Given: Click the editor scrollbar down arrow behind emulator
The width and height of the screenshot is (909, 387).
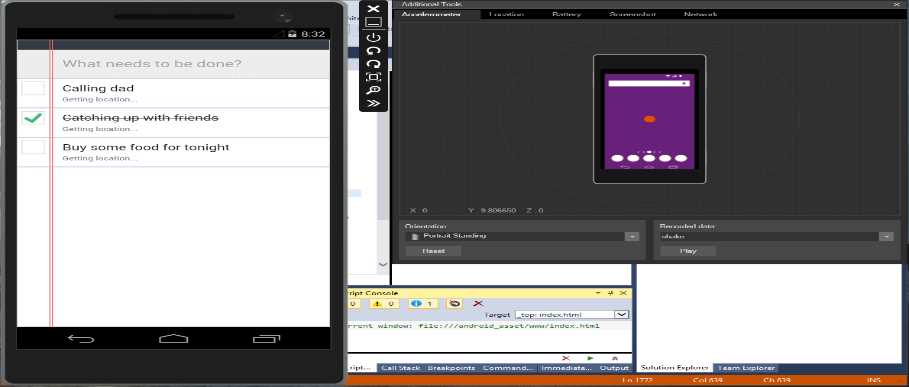Looking at the screenshot, I should tap(383, 264).
